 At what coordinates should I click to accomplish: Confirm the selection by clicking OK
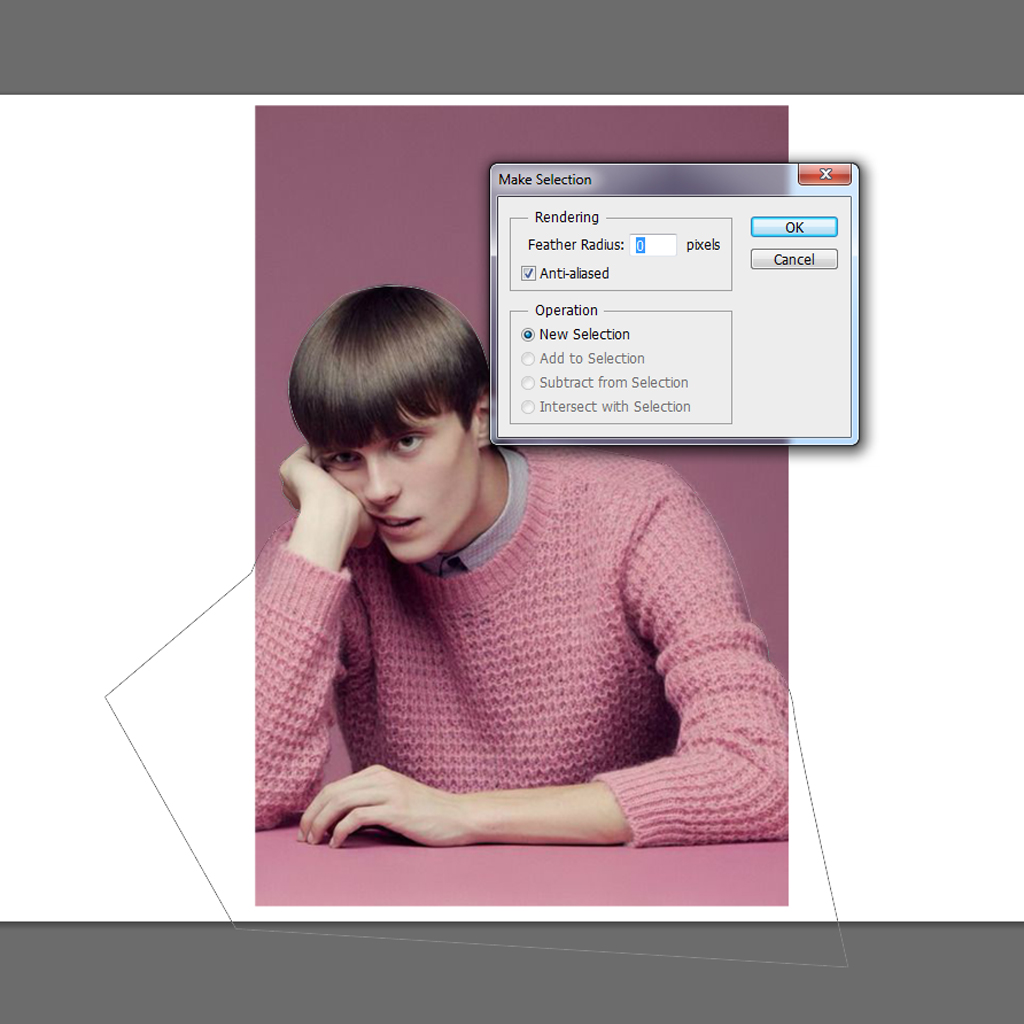(x=793, y=227)
